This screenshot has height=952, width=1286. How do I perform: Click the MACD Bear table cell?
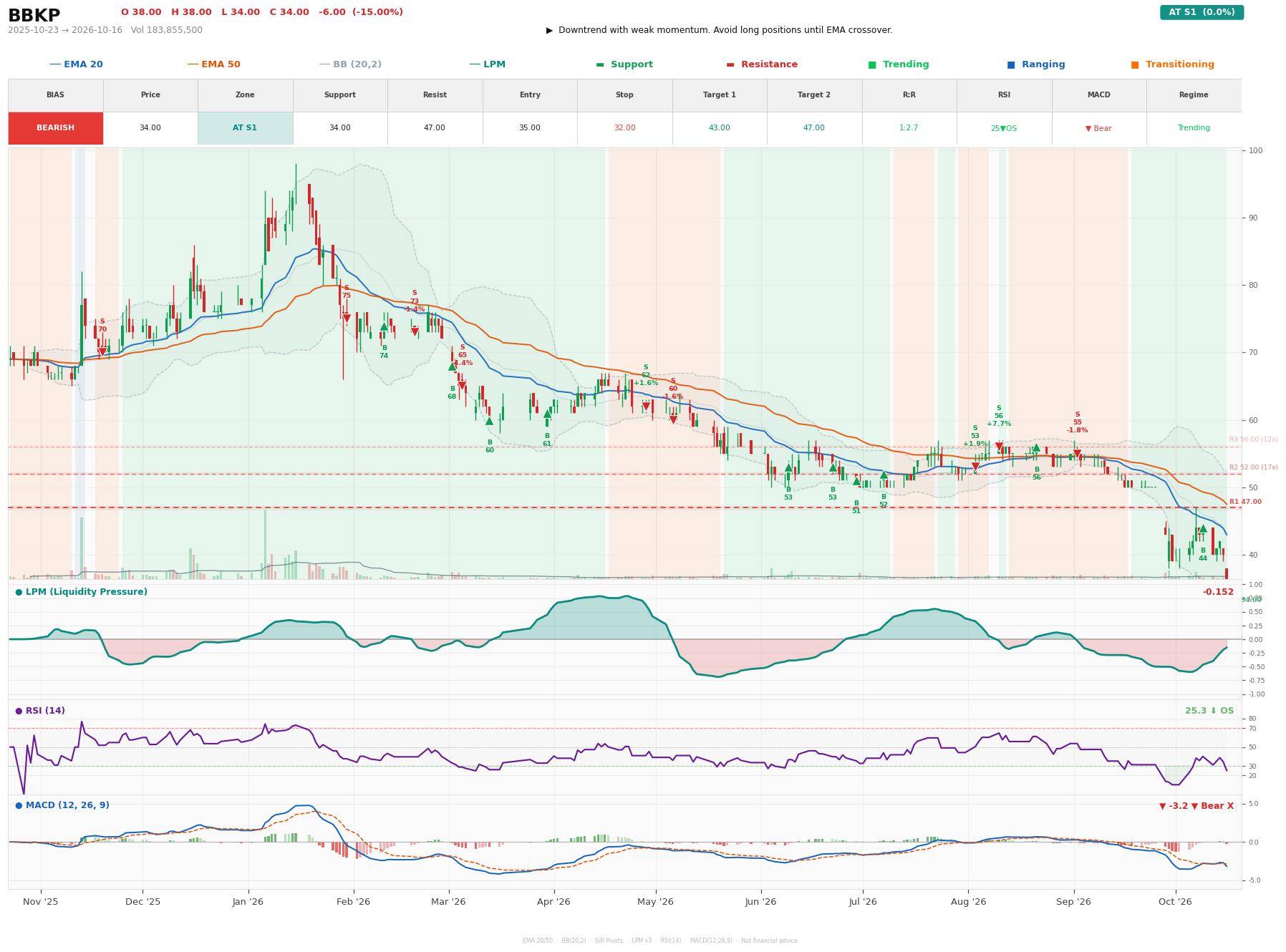pos(1098,128)
